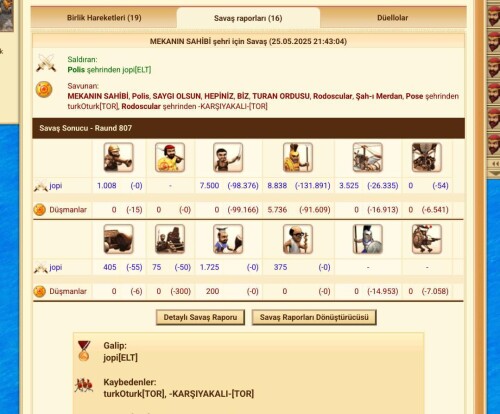Click the top advisor portrait in right sidebar
The image size is (500, 414).
(x=494, y=16)
